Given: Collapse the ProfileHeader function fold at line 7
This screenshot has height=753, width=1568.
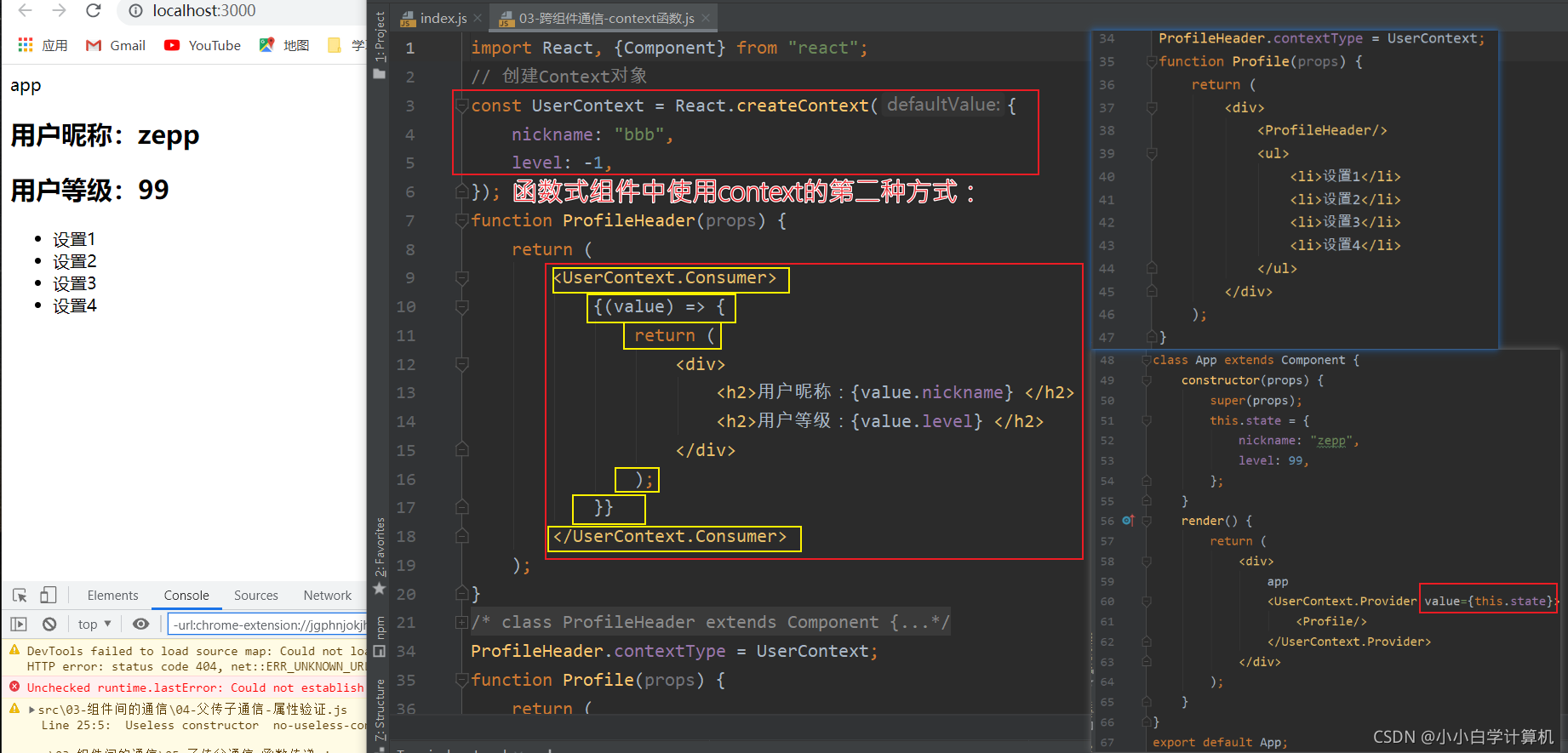Looking at the screenshot, I should (x=462, y=221).
